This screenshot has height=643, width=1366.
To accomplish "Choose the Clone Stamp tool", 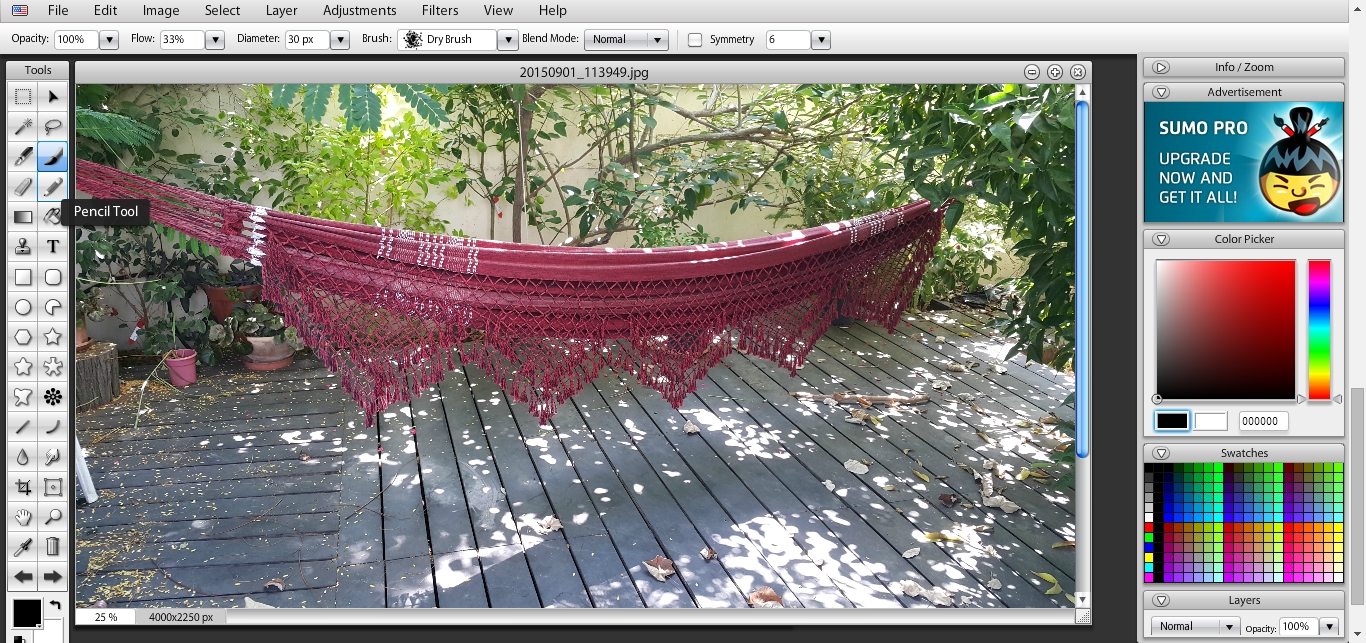I will [23, 247].
